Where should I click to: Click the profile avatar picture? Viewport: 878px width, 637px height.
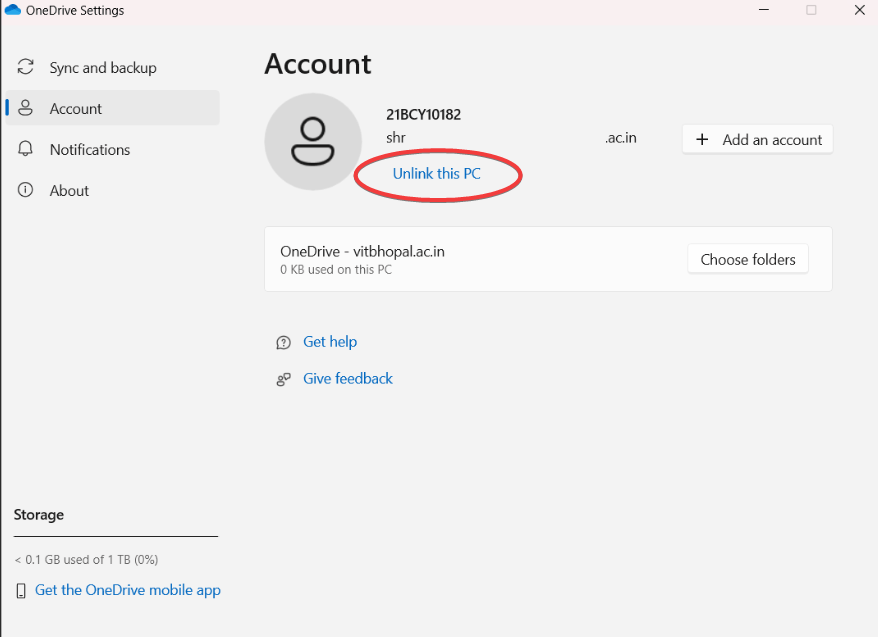(312, 142)
